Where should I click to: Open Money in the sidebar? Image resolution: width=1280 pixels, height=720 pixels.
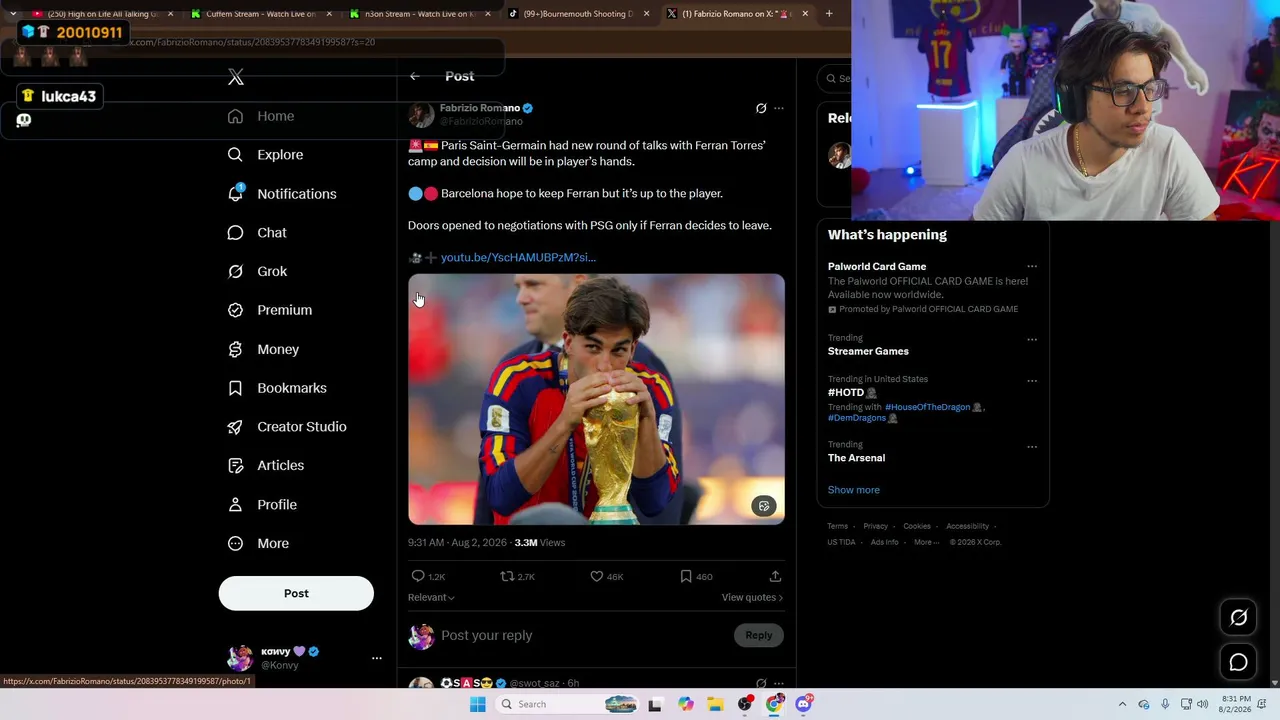(263, 349)
